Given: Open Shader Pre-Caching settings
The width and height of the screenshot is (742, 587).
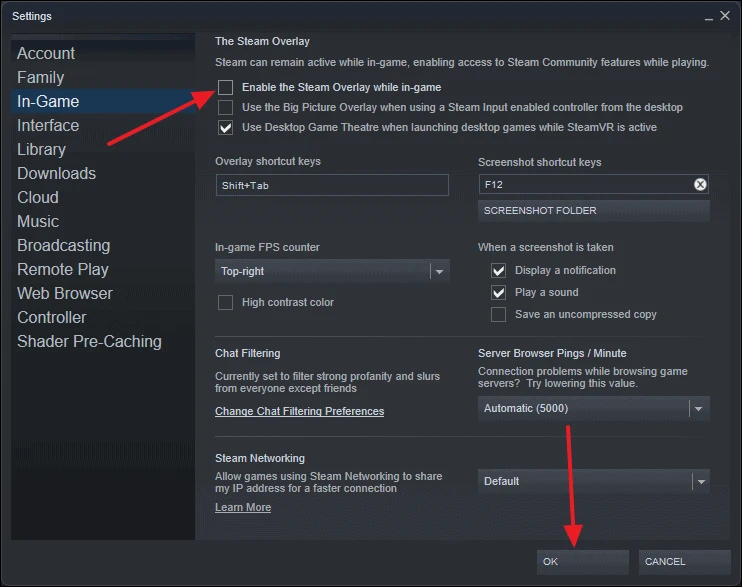Looking at the screenshot, I should [103, 341].
